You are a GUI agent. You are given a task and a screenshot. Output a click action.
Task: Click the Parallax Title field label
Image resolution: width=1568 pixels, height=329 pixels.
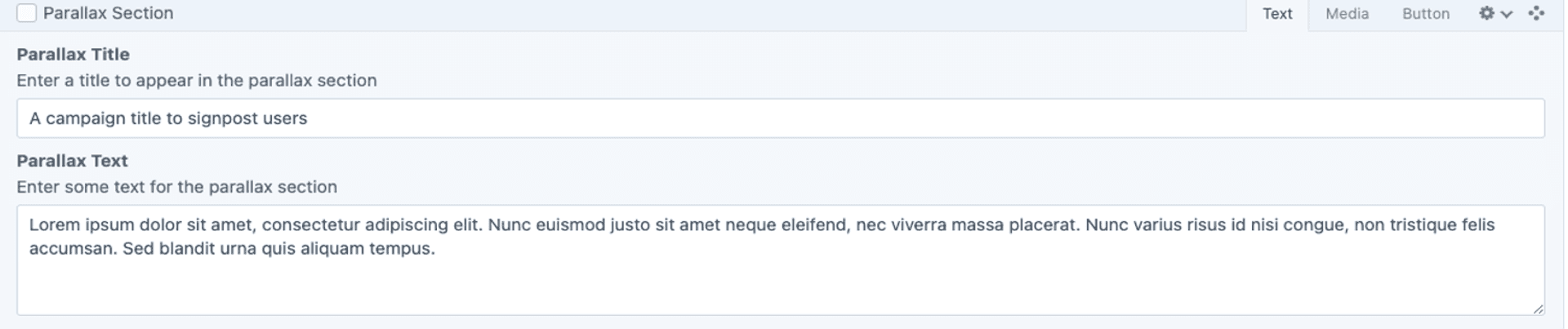pos(73,55)
